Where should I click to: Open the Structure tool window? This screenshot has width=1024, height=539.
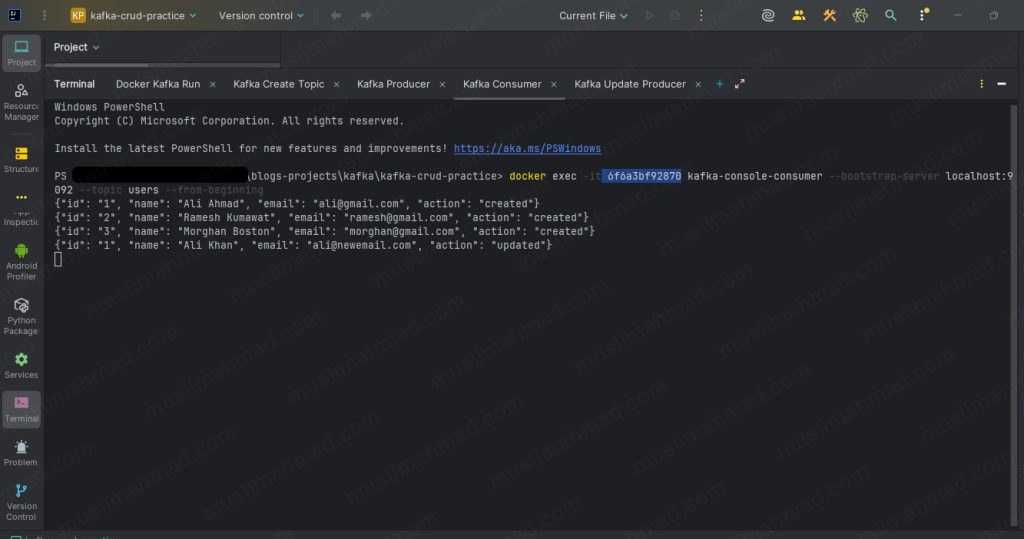tap(22, 160)
